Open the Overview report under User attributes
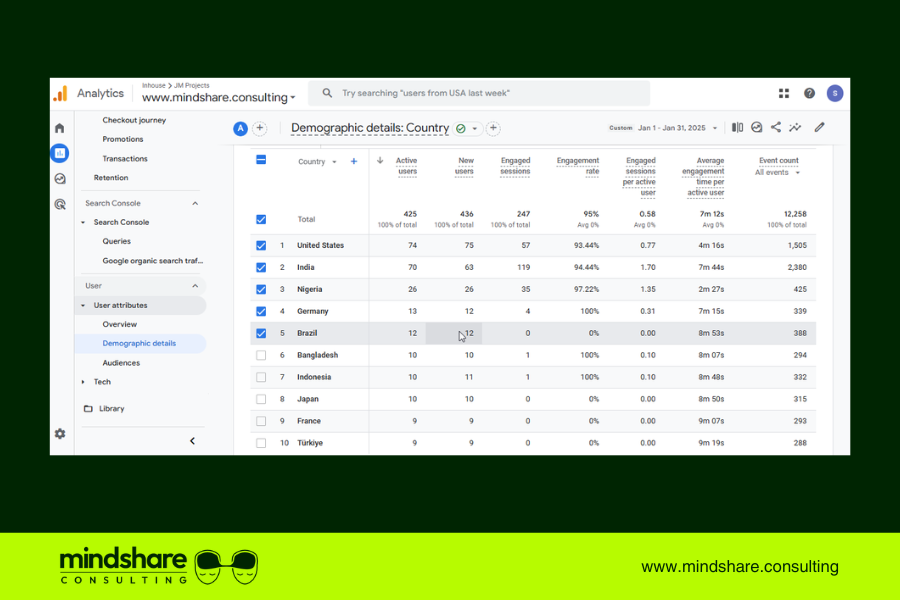Screen dimensions: 900x600 [119, 324]
